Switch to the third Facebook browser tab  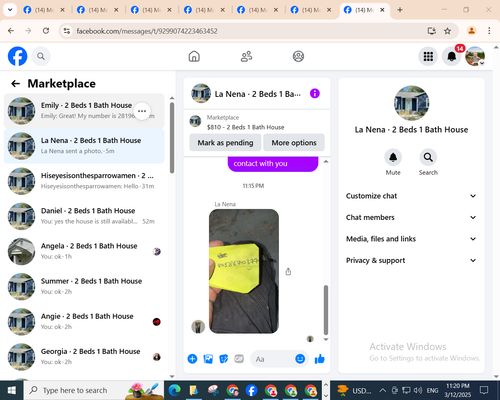pyautogui.click(x=151, y=10)
